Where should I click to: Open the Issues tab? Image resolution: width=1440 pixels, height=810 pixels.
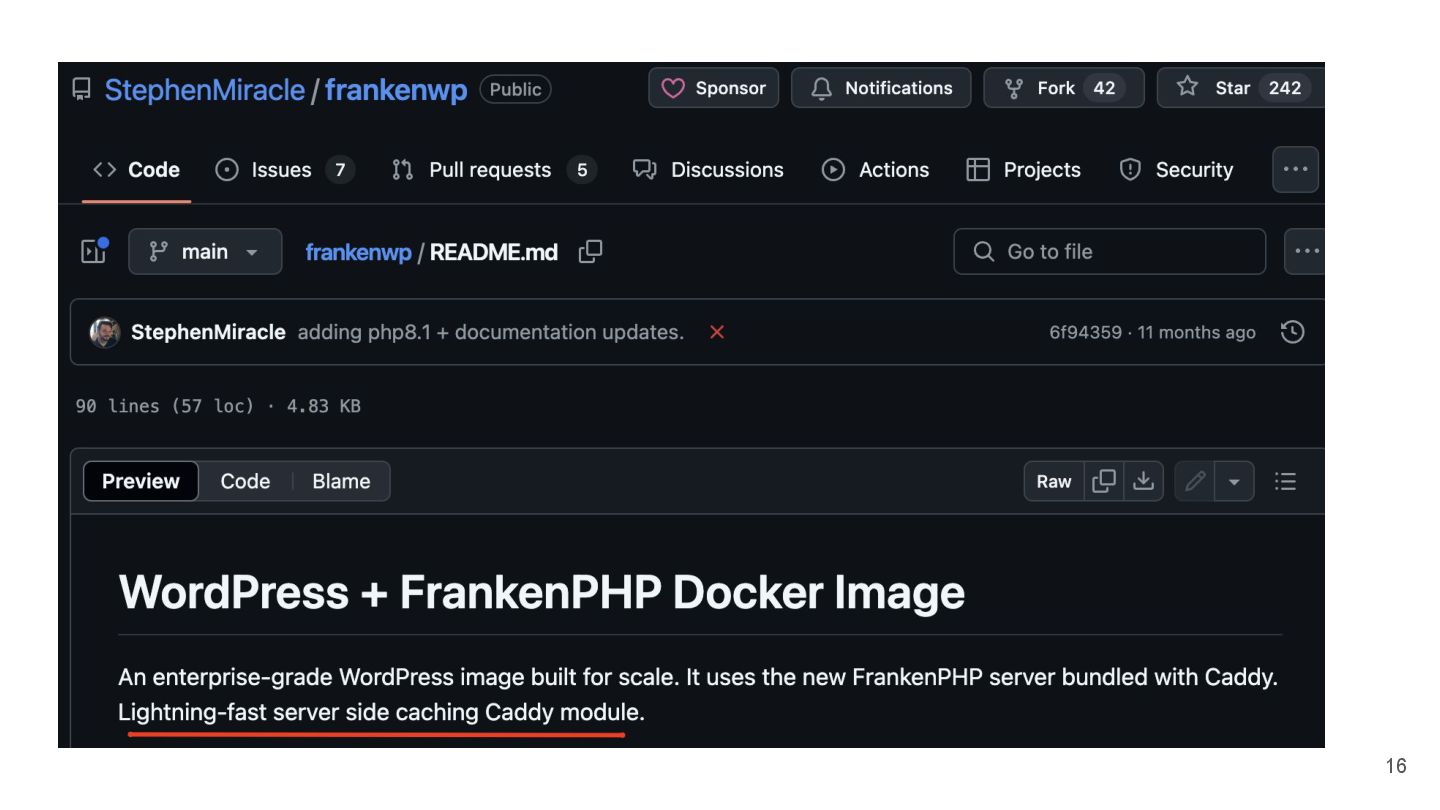pyautogui.click(x=284, y=170)
